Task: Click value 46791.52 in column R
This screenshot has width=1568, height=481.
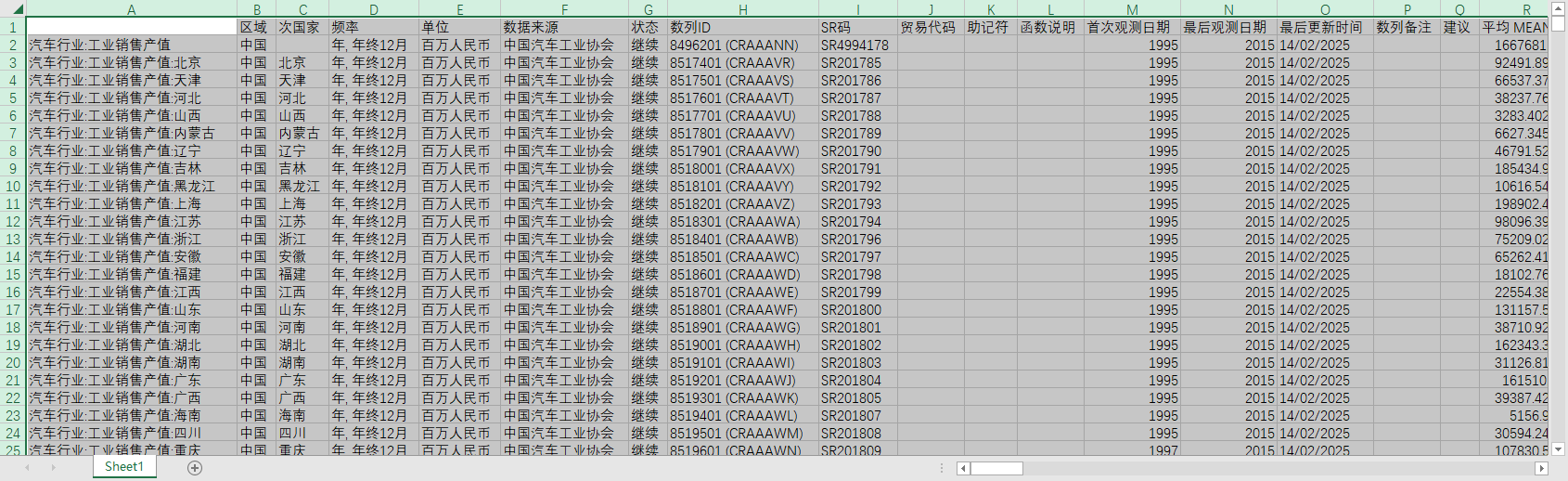Action: tap(1514, 150)
